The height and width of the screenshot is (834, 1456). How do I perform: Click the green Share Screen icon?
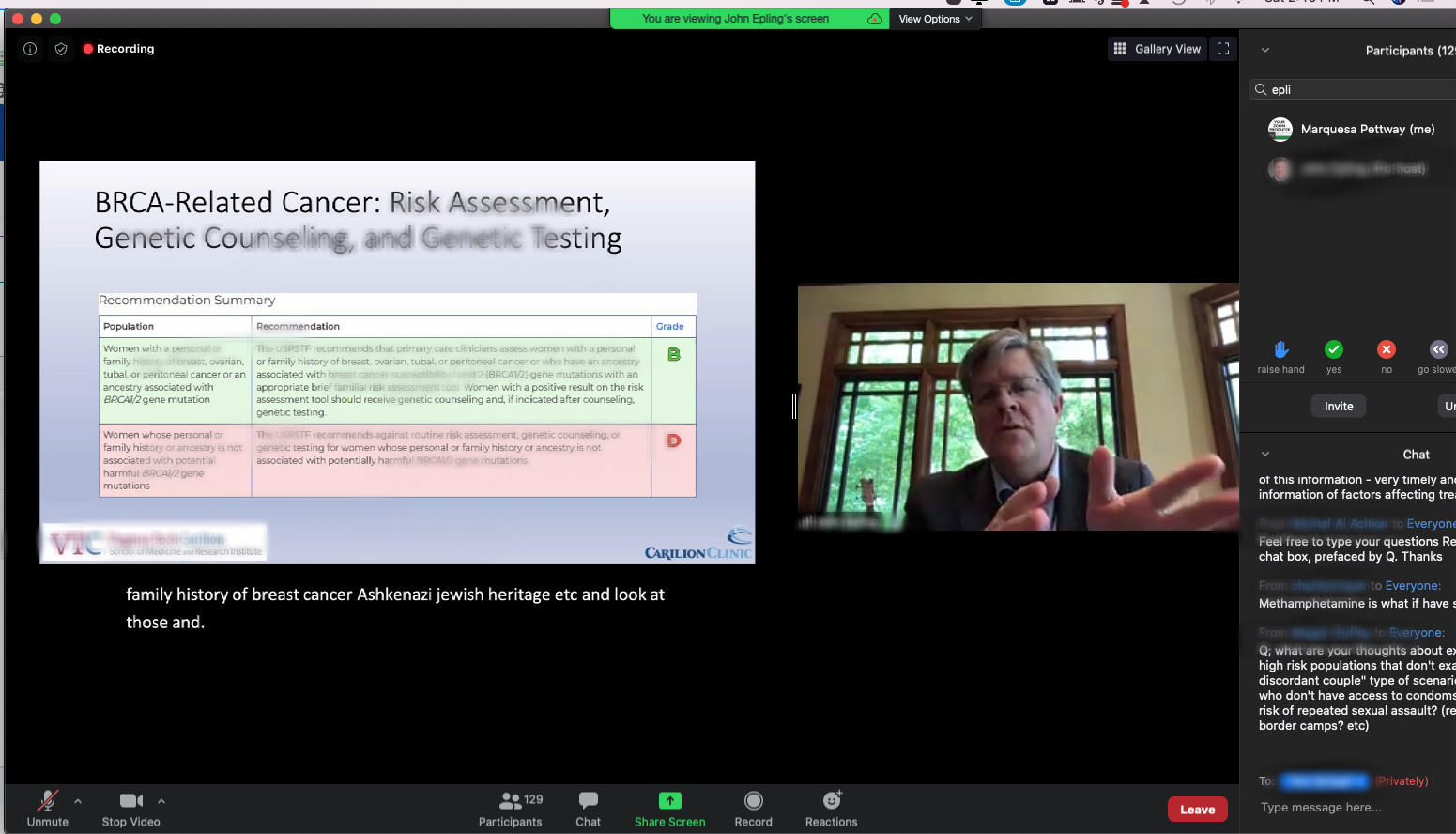pyautogui.click(x=669, y=800)
